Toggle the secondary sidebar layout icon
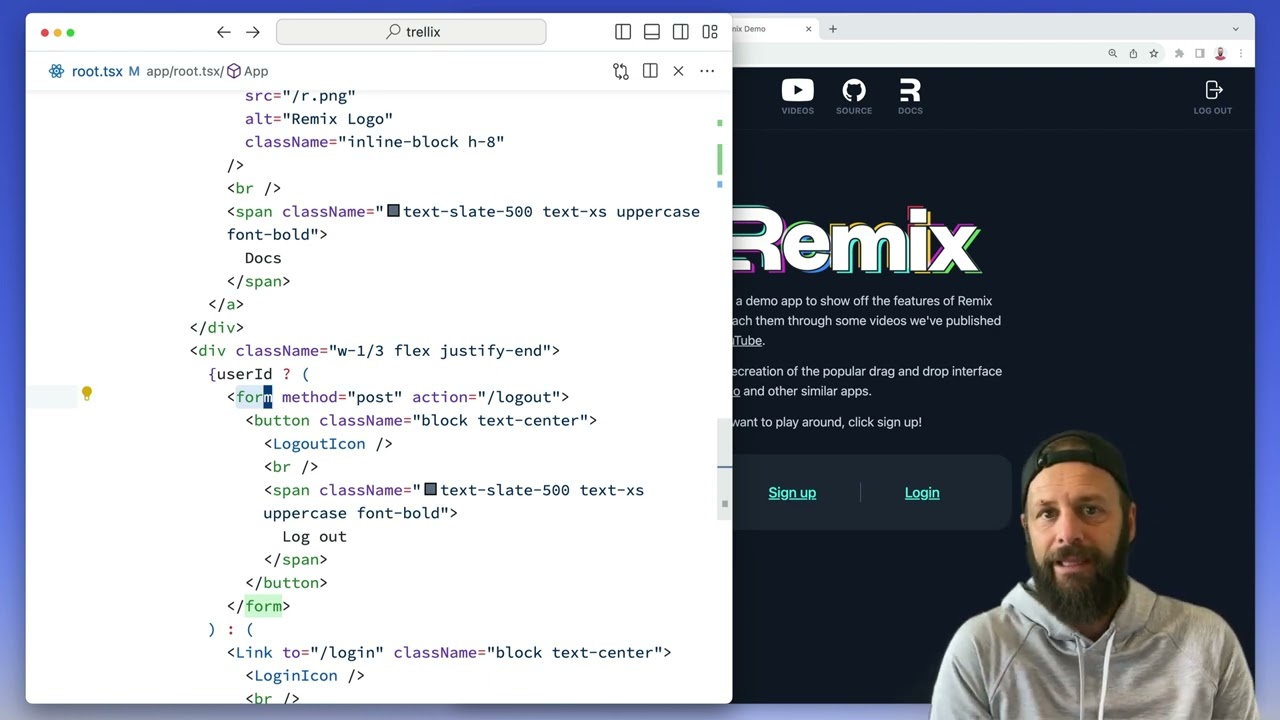1280x720 pixels. (x=681, y=32)
